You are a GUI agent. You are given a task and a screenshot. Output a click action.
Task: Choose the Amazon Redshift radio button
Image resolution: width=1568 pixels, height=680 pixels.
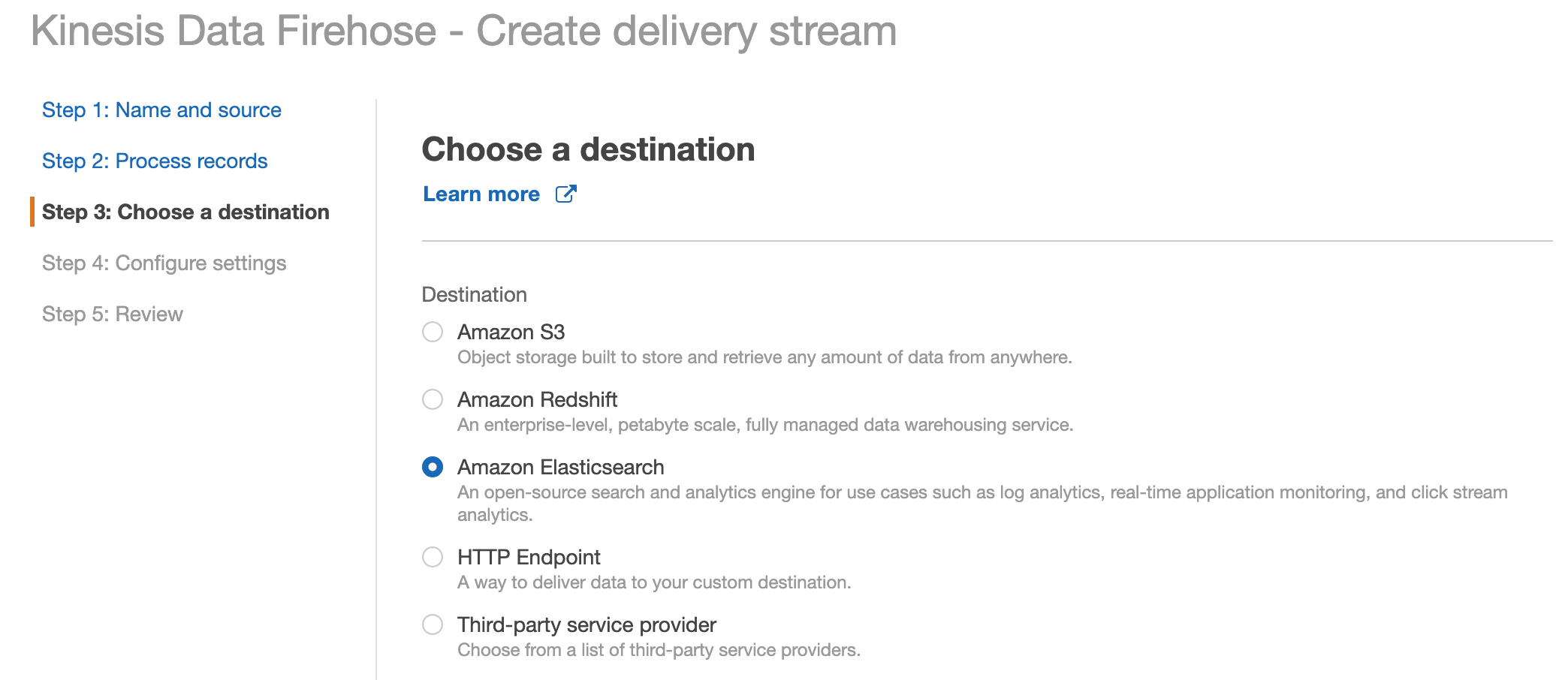[433, 399]
